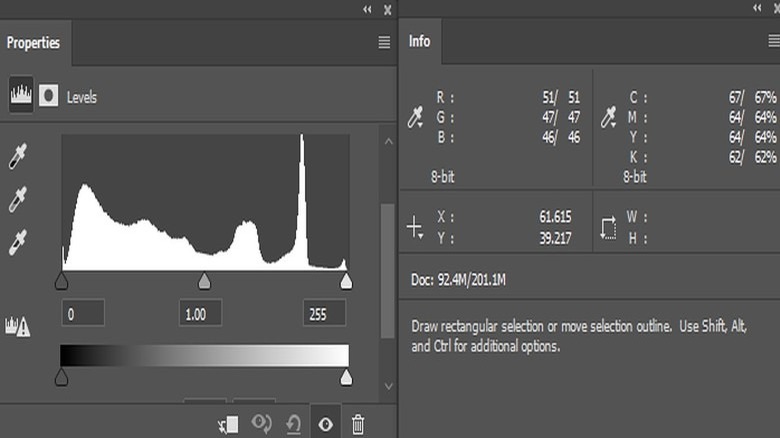This screenshot has width=780, height=438.
Task: Click the output white level slider handle
Action: [x=346, y=377]
